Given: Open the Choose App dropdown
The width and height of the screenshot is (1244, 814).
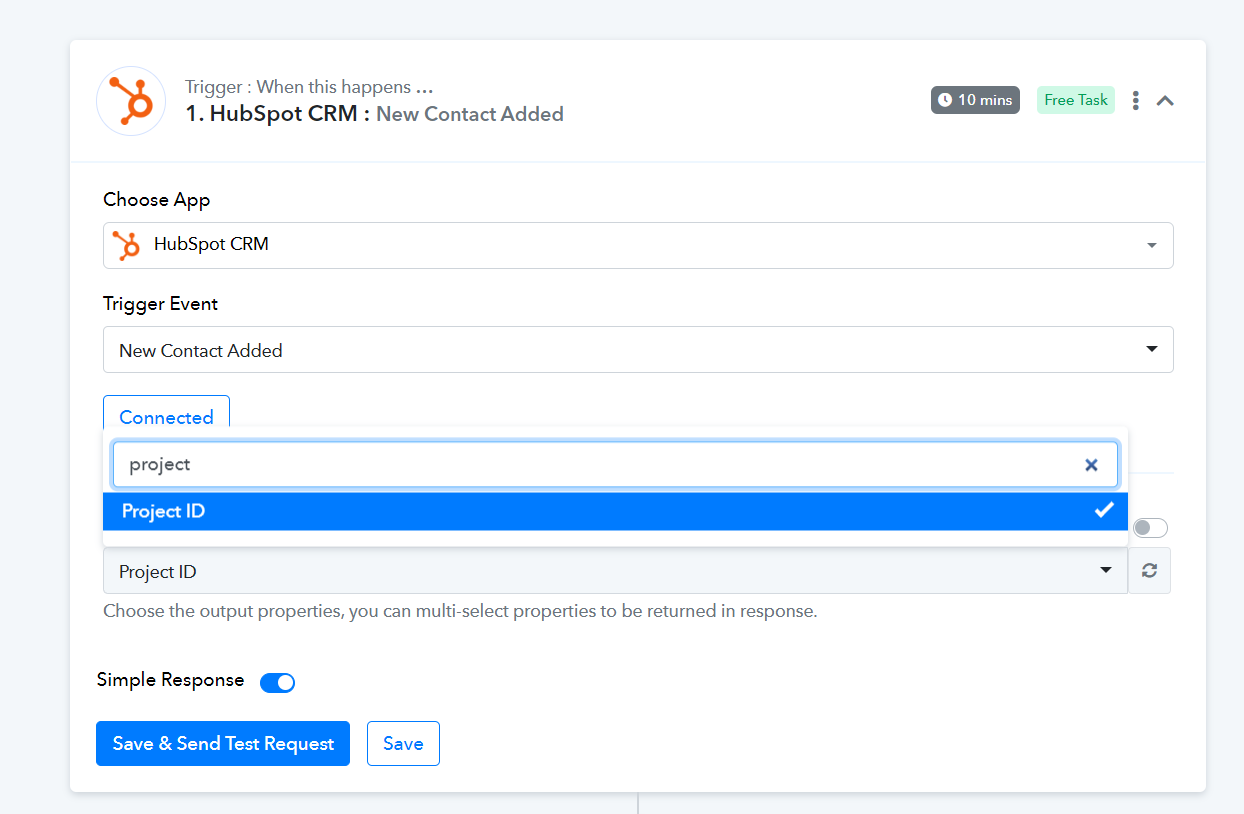Looking at the screenshot, I should point(638,245).
